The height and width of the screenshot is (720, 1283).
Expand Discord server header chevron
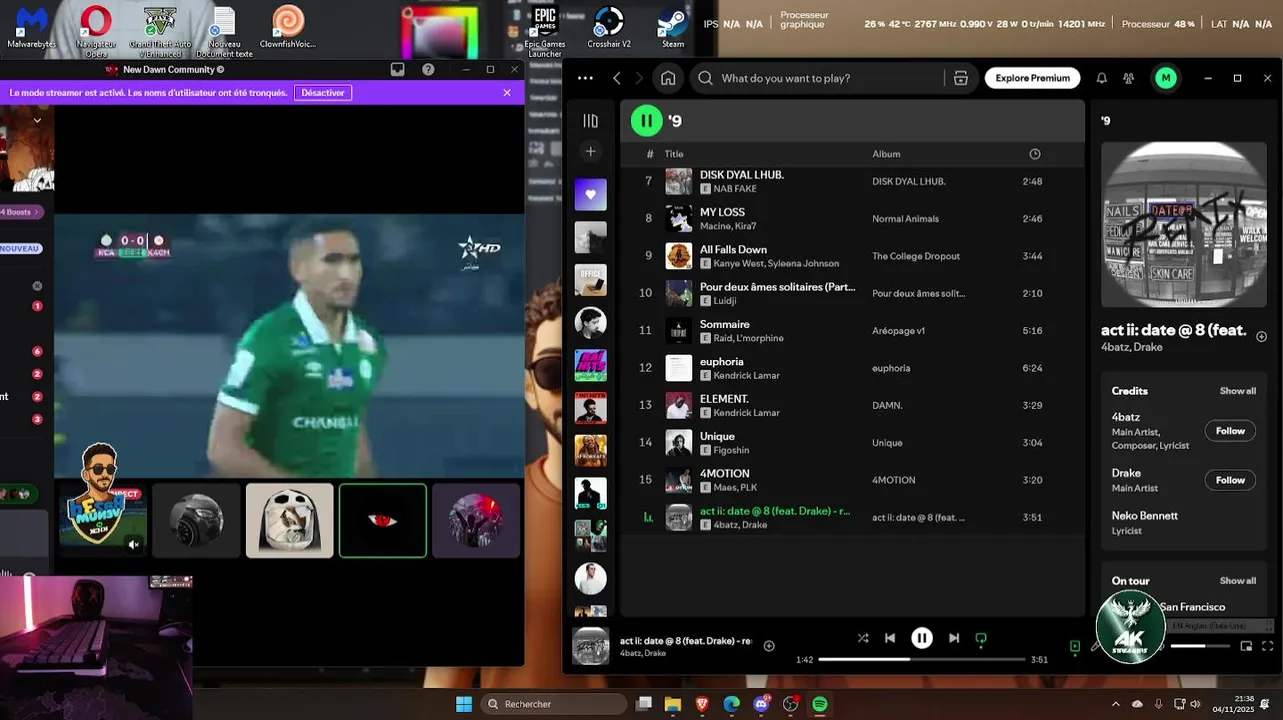37,120
